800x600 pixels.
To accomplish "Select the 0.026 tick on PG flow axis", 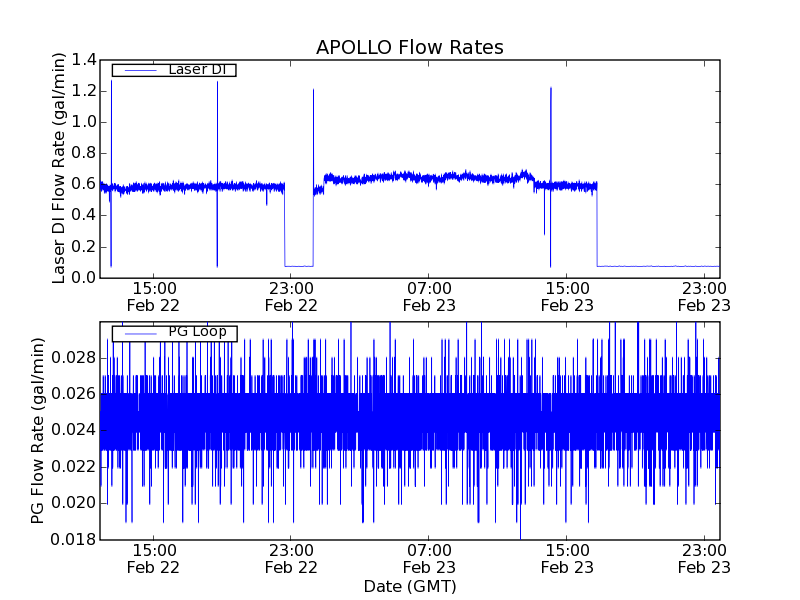I will pyautogui.click(x=73, y=394).
